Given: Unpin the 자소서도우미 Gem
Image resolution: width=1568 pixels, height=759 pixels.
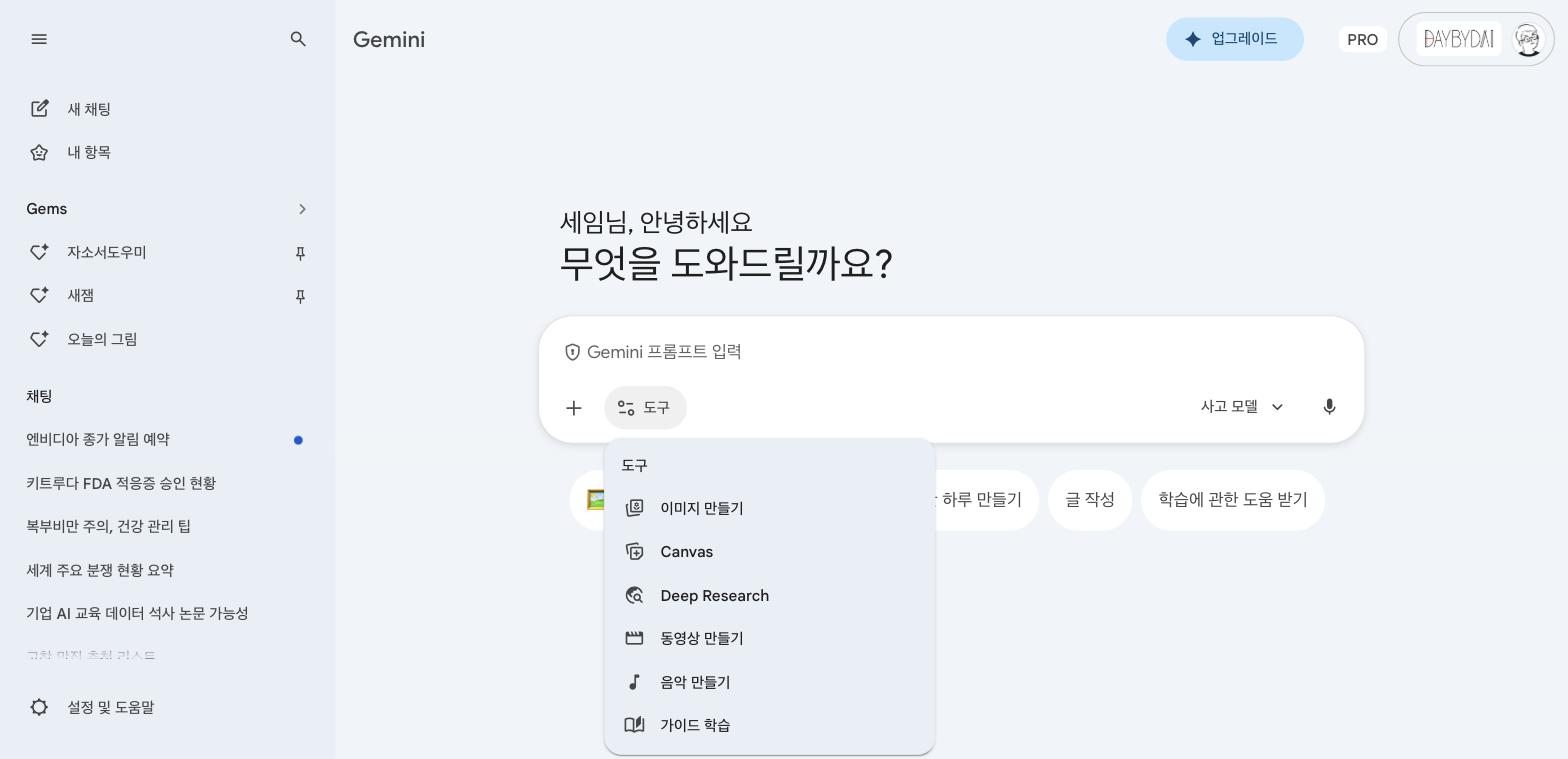Looking at the screenshot, I should (x=300, y=253).
